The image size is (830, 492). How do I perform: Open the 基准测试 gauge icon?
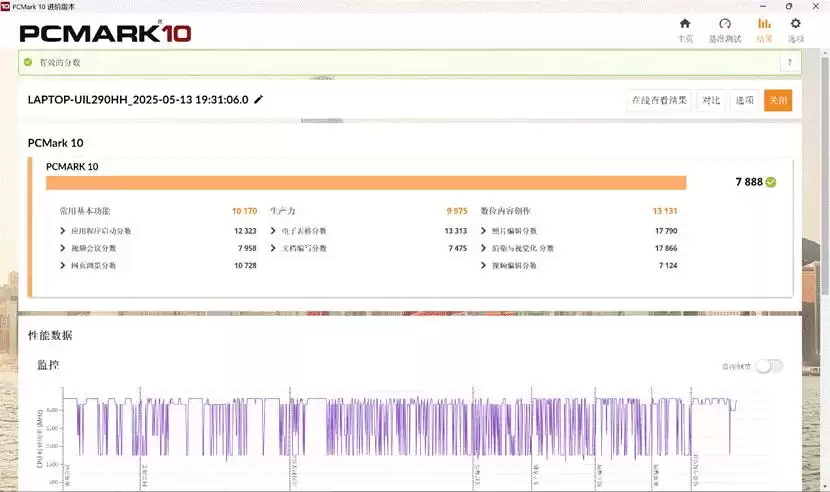point(725,24)
